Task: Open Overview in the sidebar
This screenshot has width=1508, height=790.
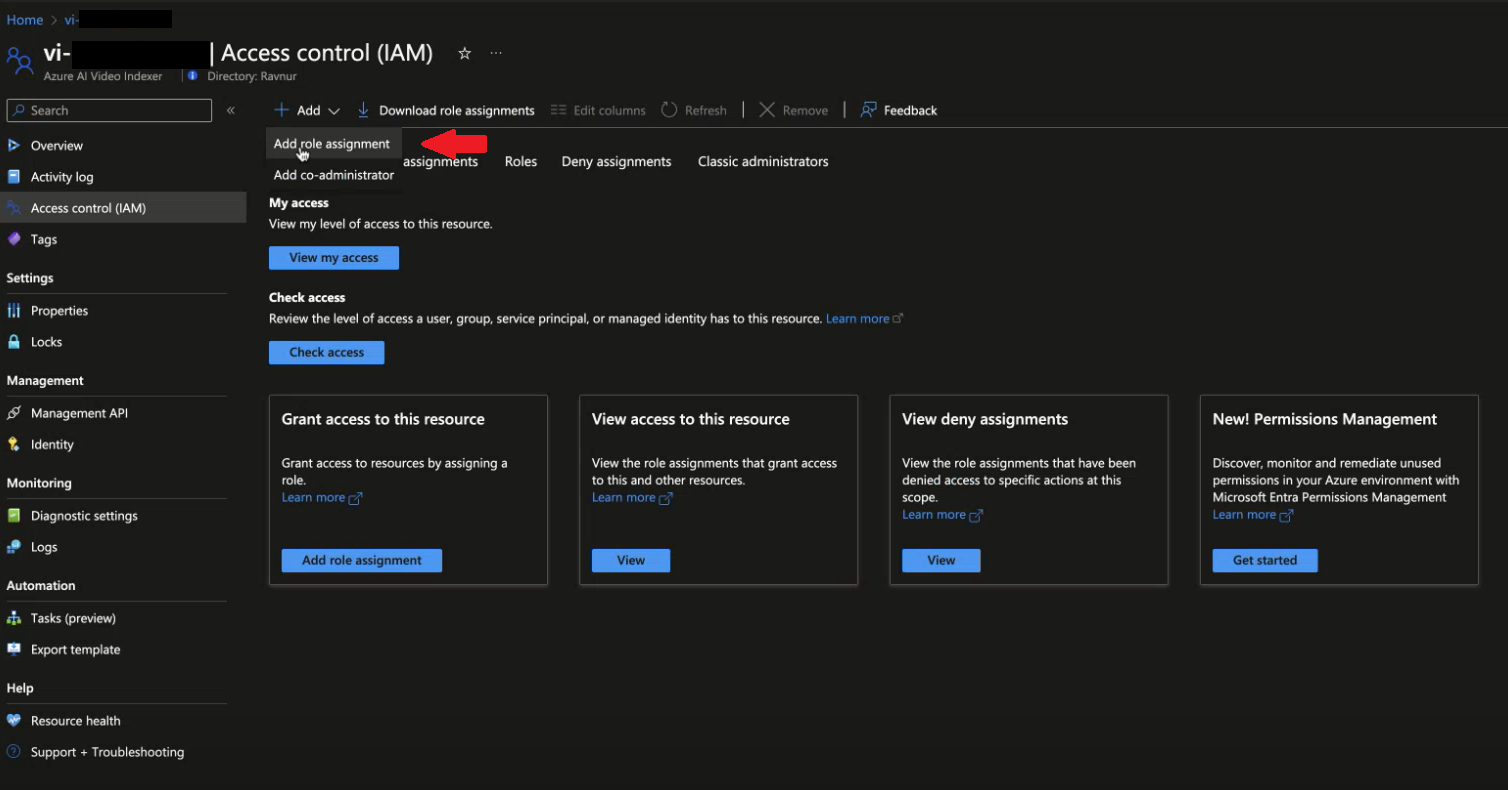Action: click(x=56, y=146)
